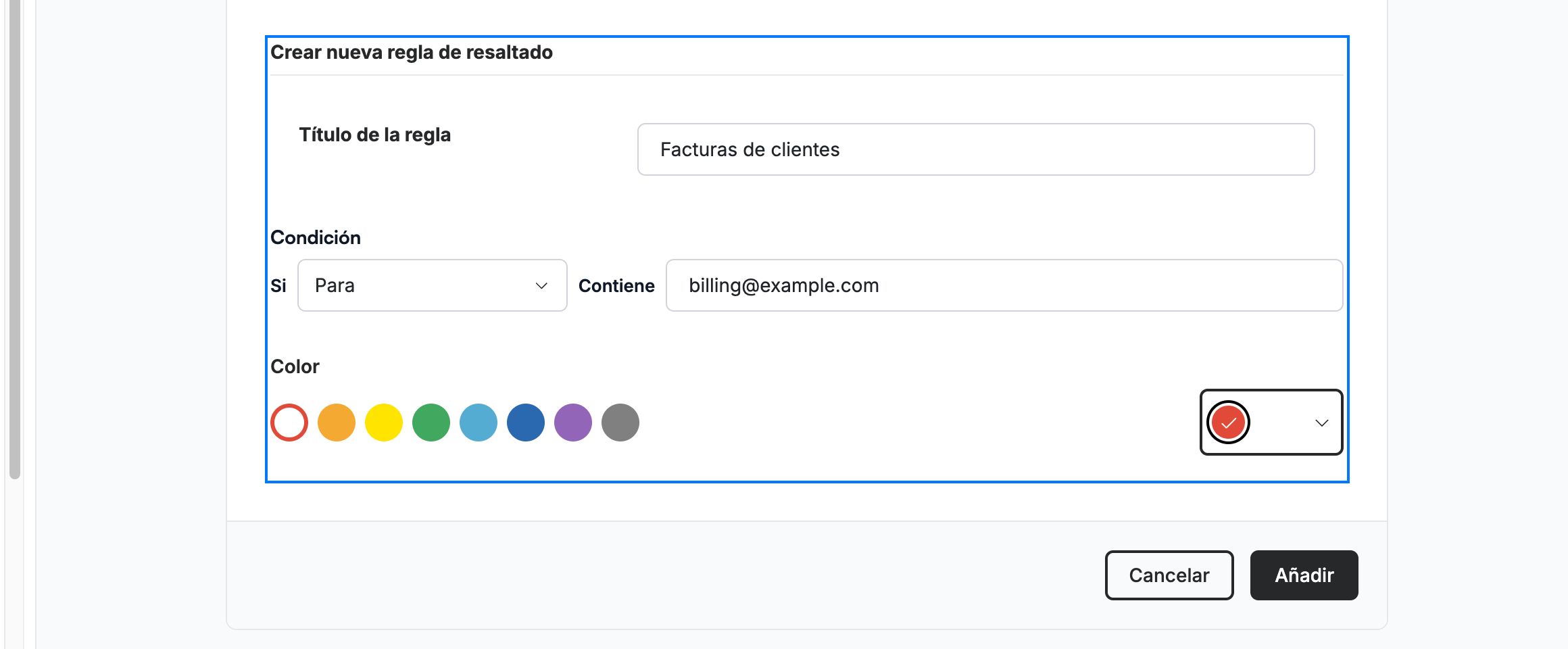The image size is (1568, 649).
Task: Pick the yellow color swatch
Action: [384, 423]
